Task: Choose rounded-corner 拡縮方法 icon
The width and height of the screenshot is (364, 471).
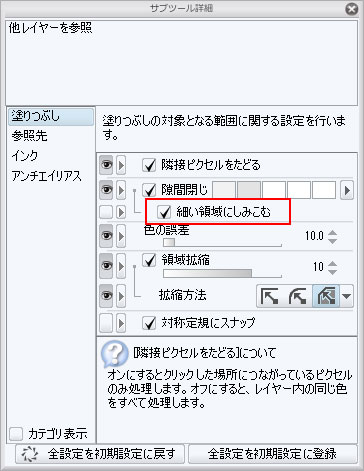Action: click(x=297, y=296)
